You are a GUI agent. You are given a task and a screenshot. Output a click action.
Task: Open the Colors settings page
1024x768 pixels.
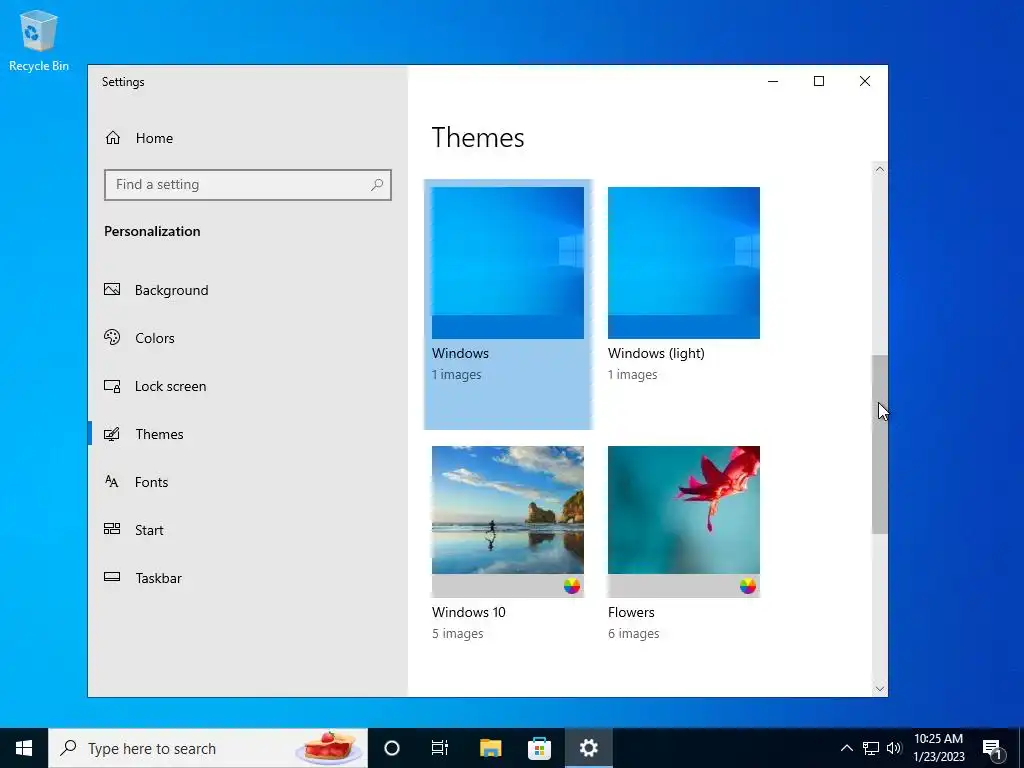(x=247, y=338)
